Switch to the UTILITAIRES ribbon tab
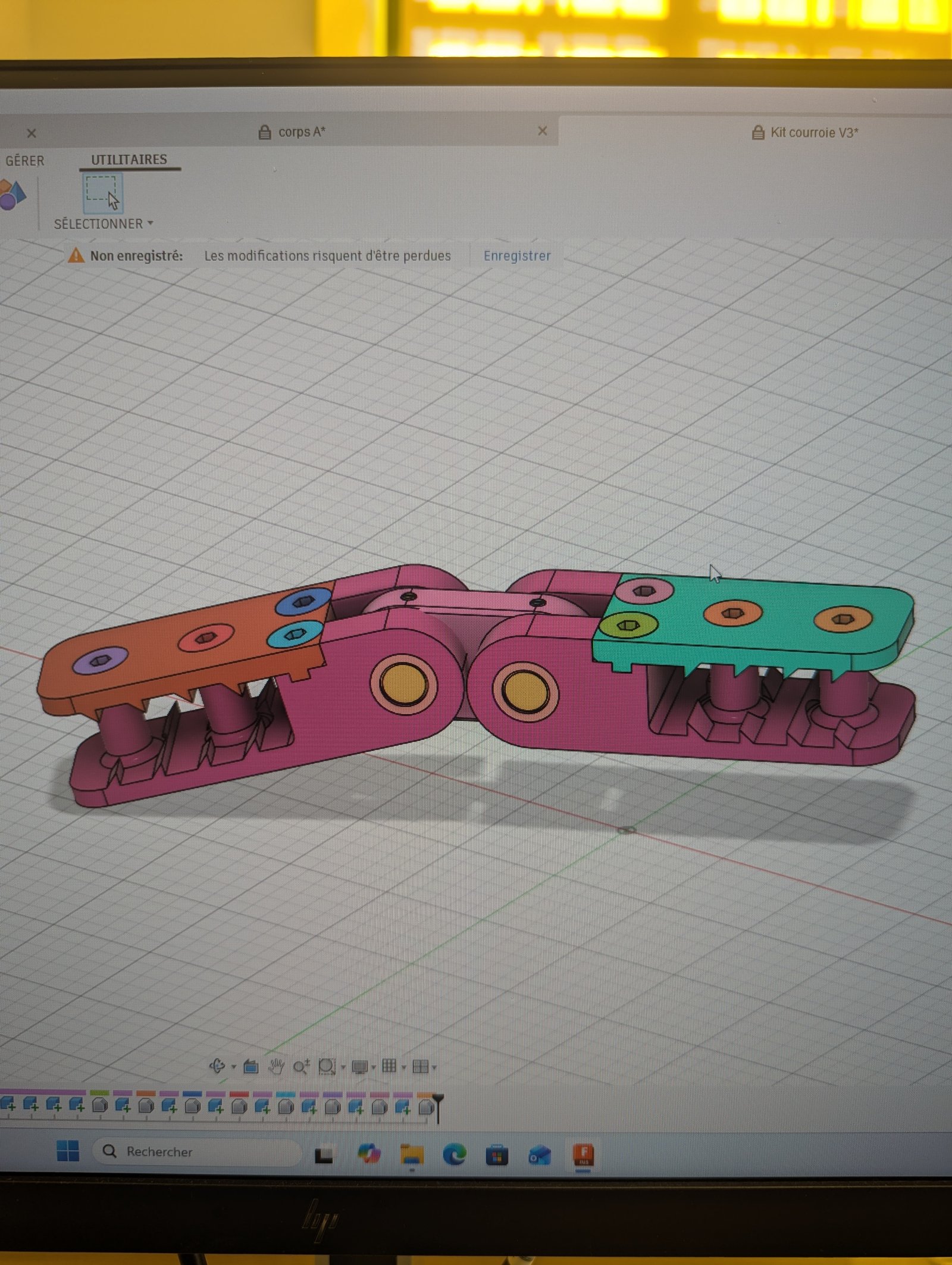Image resolution: width=952 pixels, height=1265 pixels. click(x=129, y=160)
